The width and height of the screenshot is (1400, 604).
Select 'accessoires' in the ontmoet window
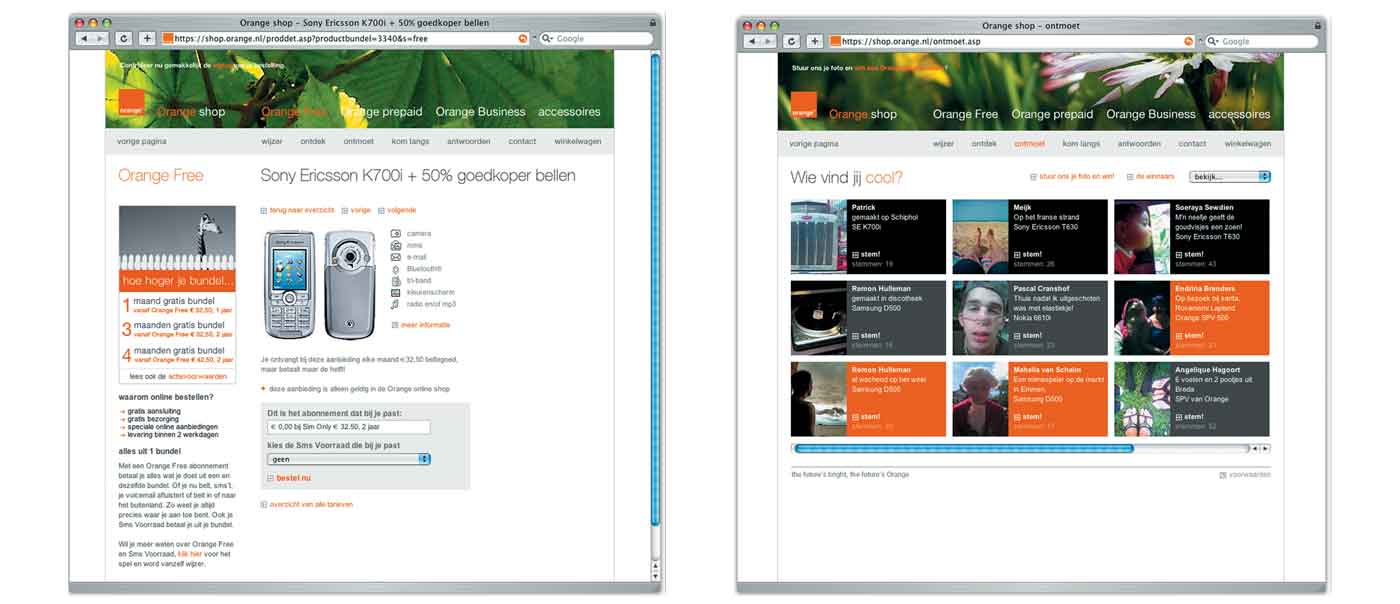tap(1239, 114)
